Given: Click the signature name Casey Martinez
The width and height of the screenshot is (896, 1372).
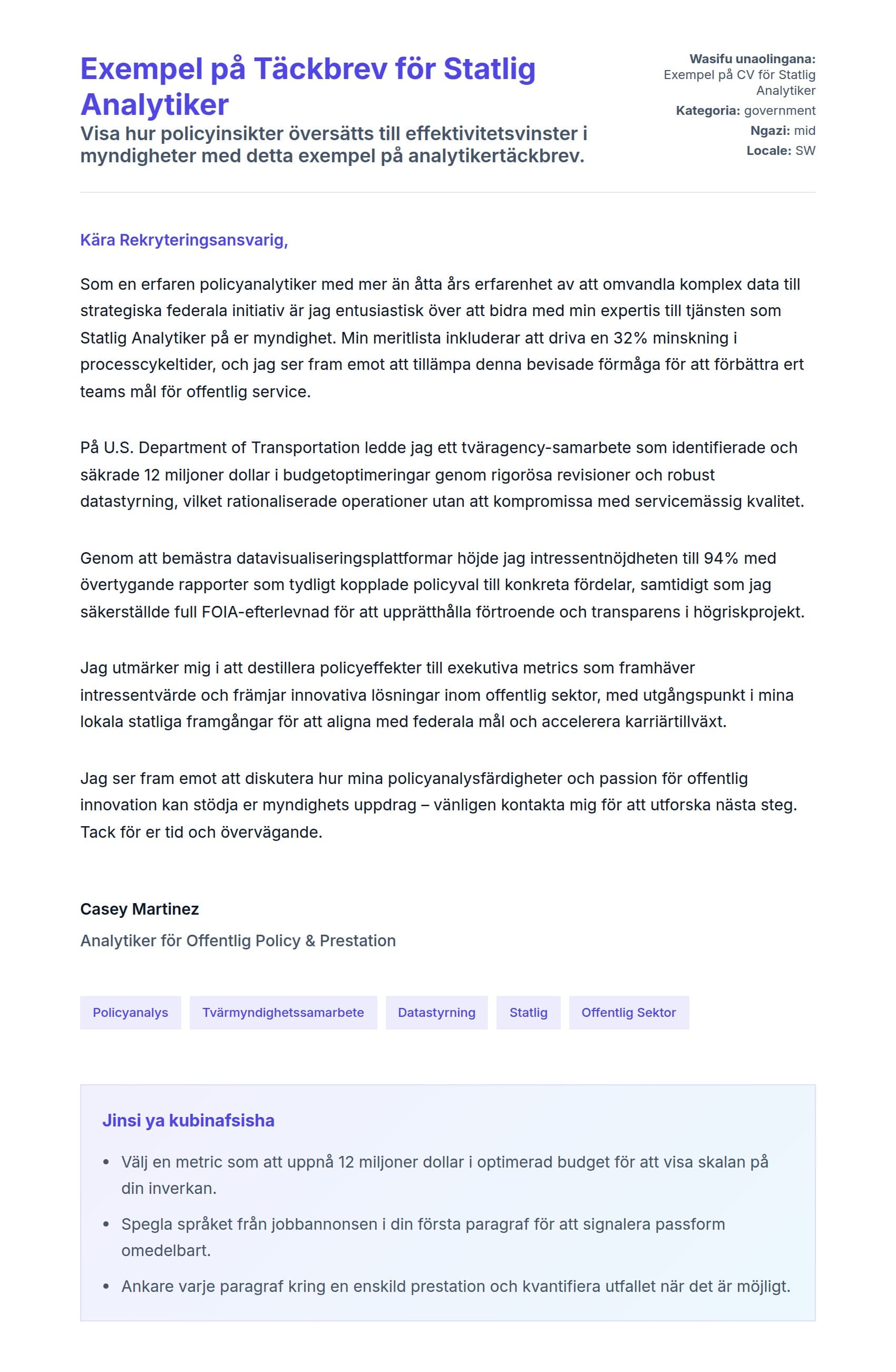Looking at the screenshot, I should (x=140, y=909).
